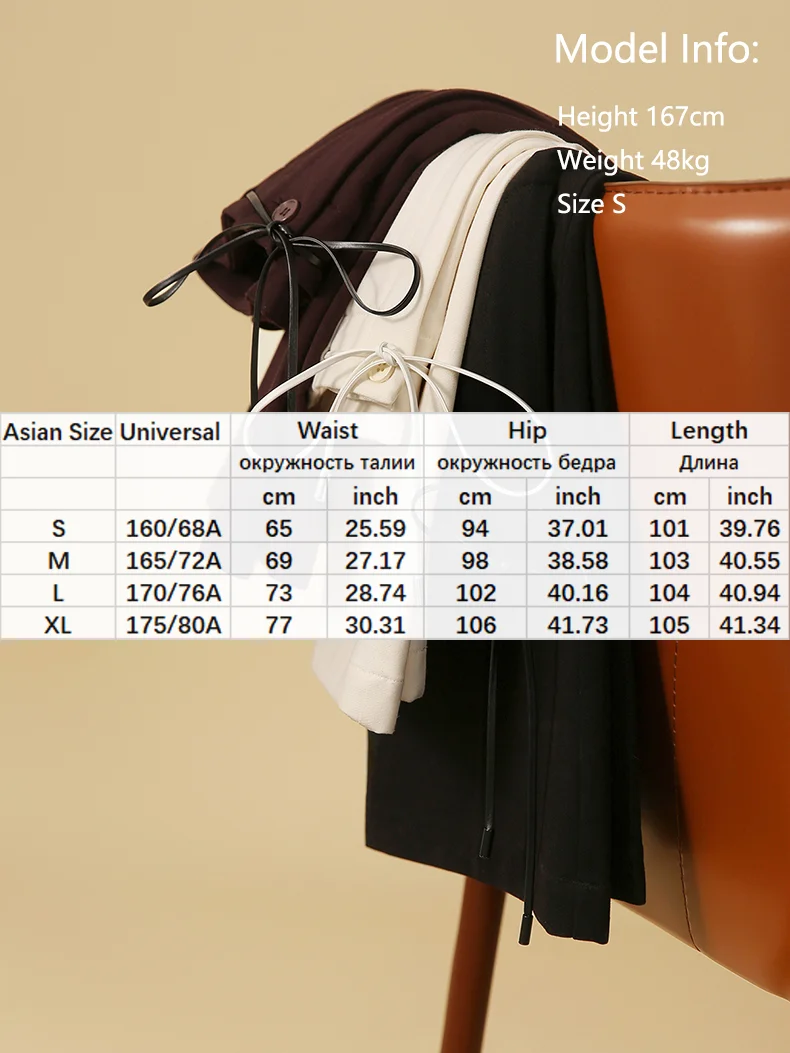Screen dimensions: 790x1053
Task: Select the 'Height 167cm' text
Action: tap(641, 117)
